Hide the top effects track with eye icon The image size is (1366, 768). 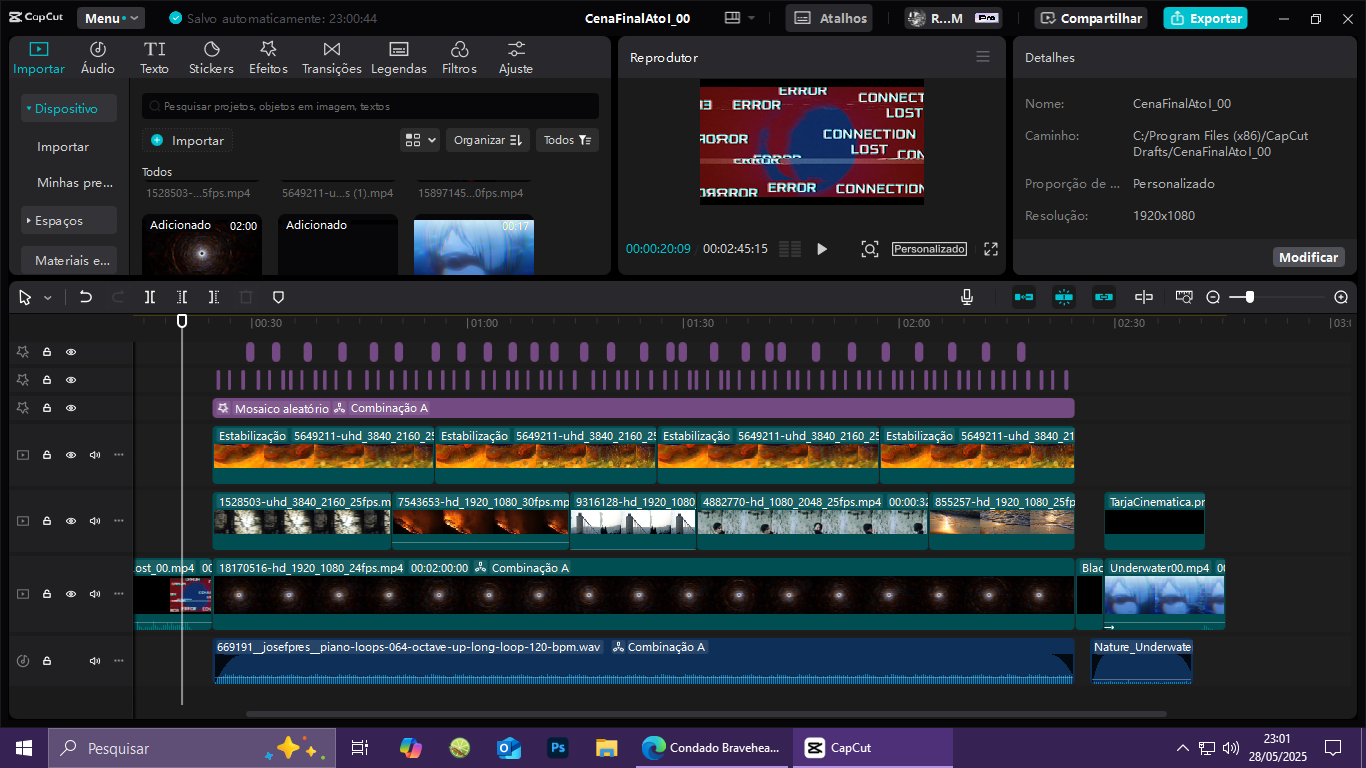[x=71, y=352]
